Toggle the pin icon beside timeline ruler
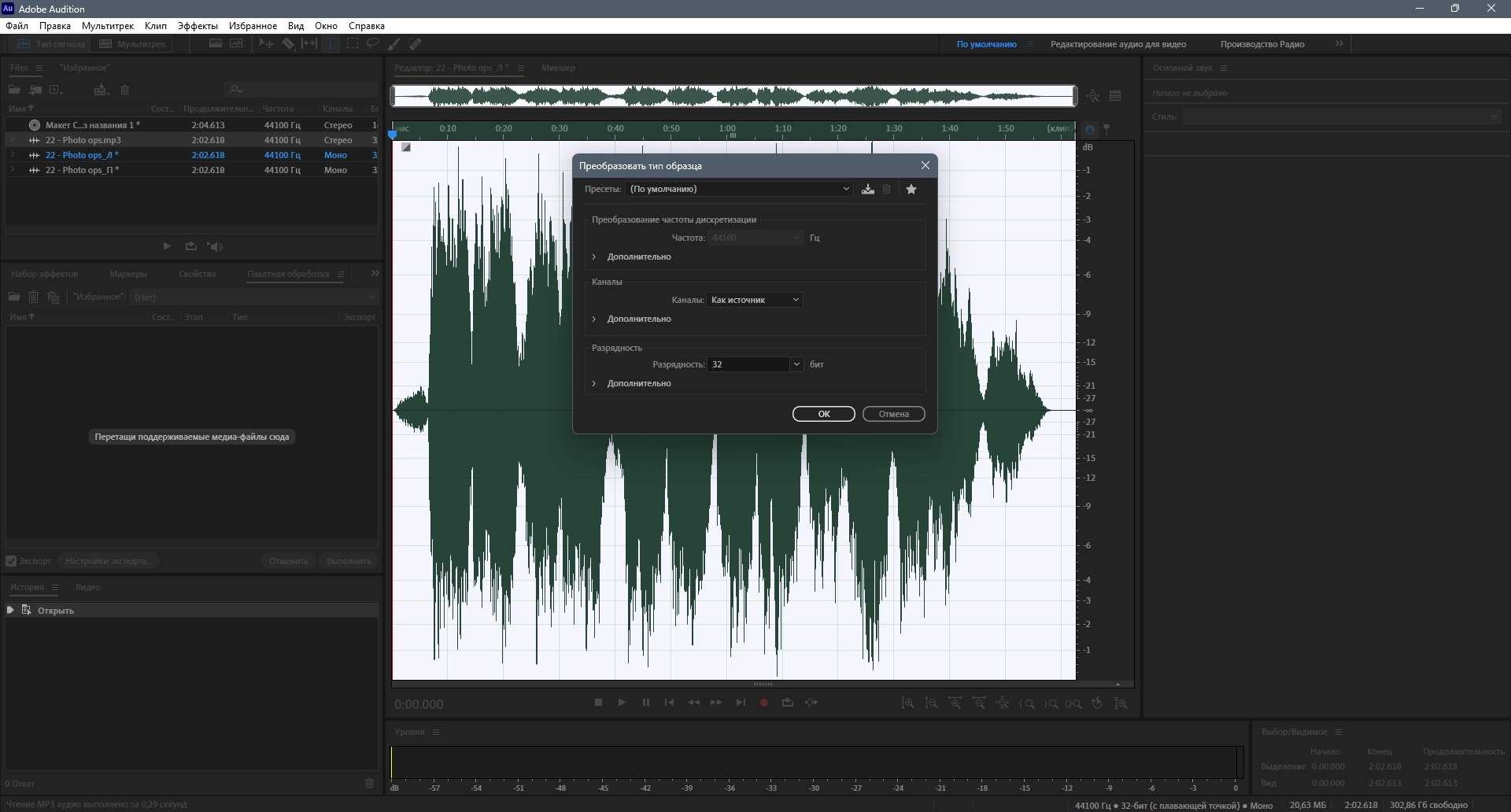Viewport: 1511px width, 812px height. 1106,129
